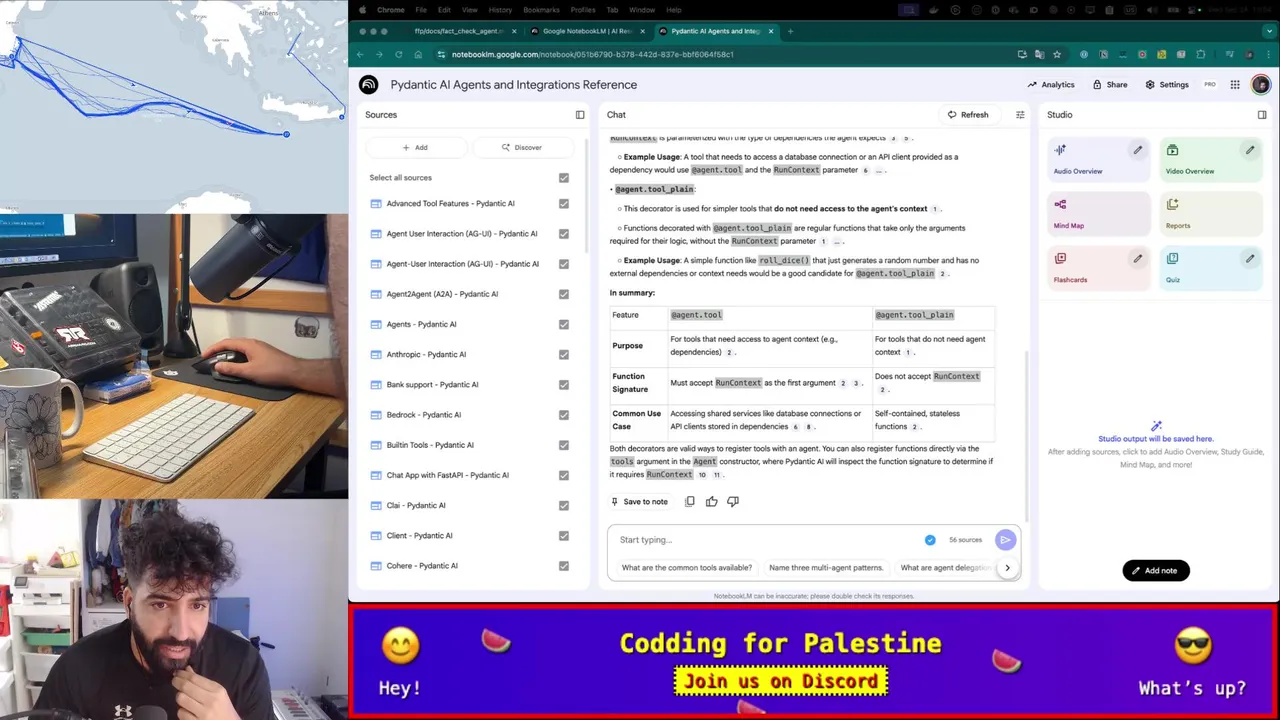
Task: Create a Quiz
Action: point(1211,268)
